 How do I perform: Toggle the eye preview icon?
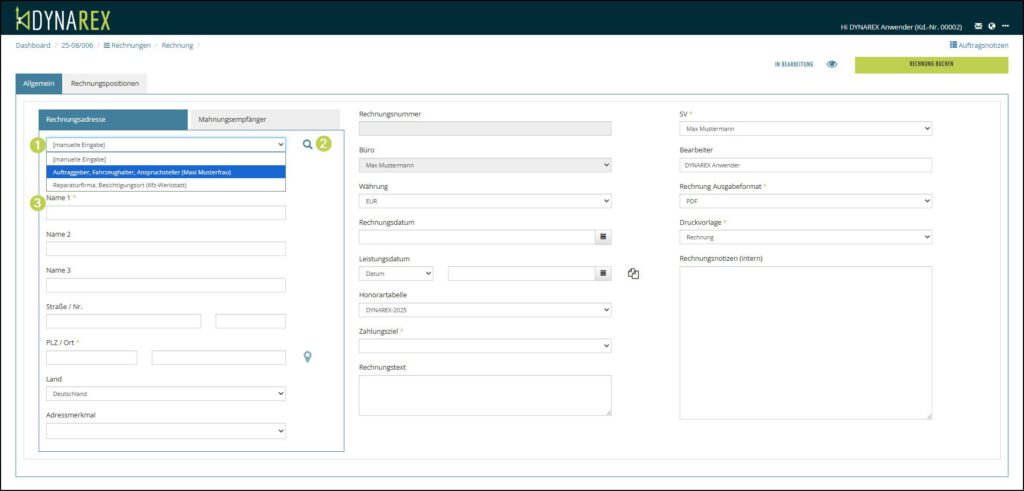[x=831, y=65]
